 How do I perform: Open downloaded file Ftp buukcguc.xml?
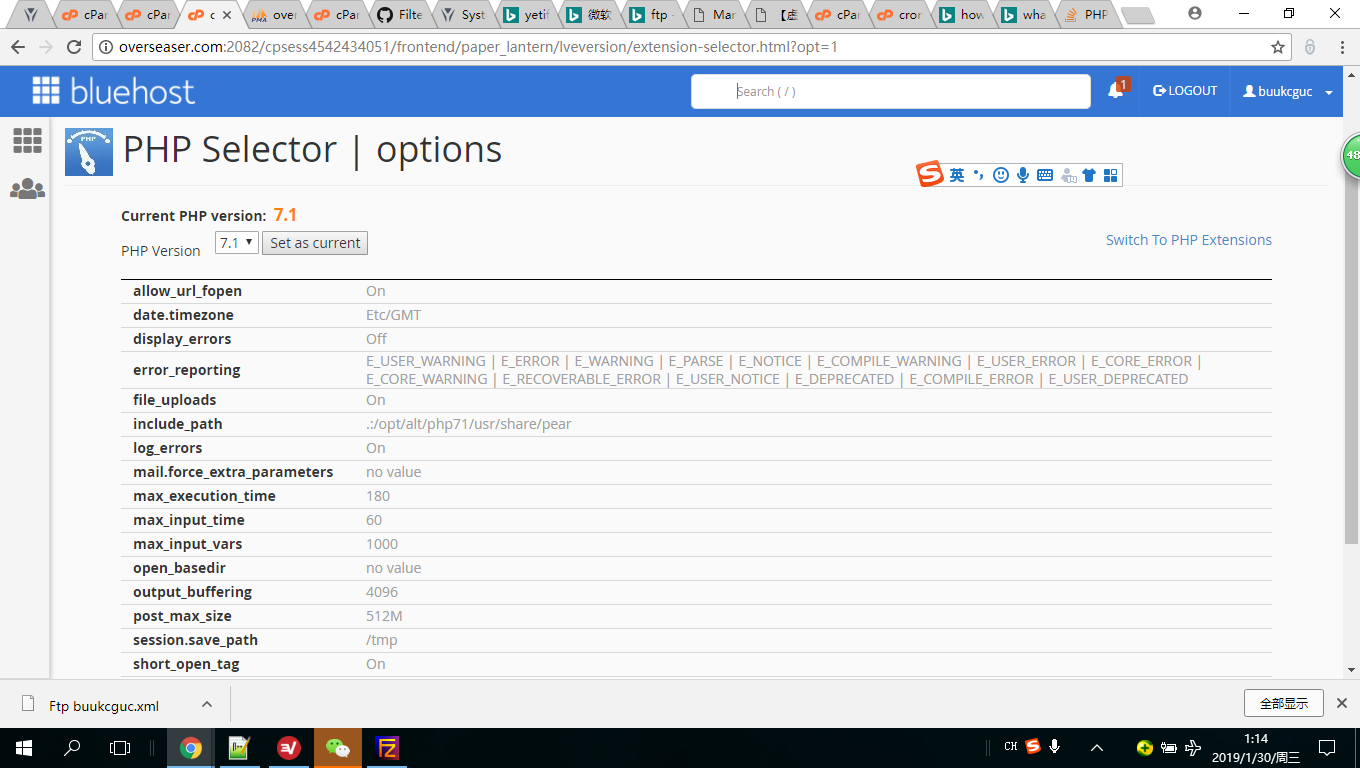point(103,705)
